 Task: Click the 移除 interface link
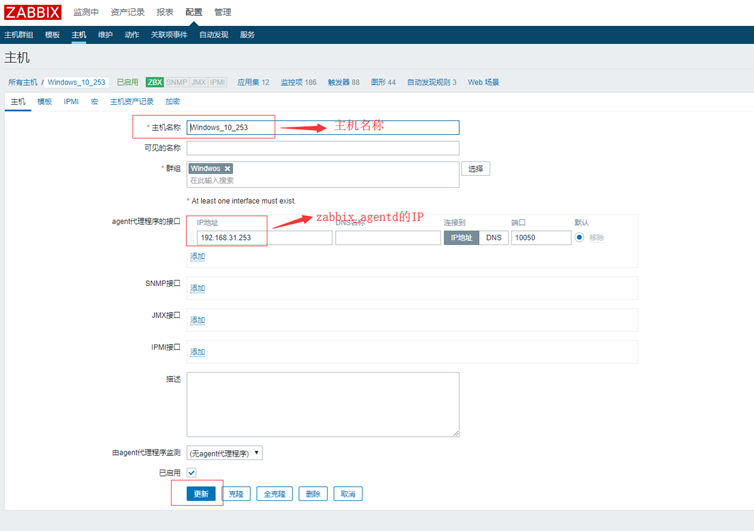tap(597, 238)
